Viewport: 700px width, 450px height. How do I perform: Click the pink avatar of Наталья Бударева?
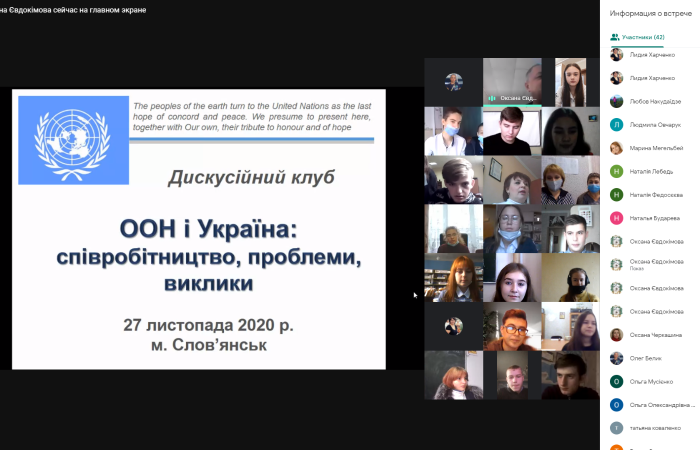pos(617,217)
